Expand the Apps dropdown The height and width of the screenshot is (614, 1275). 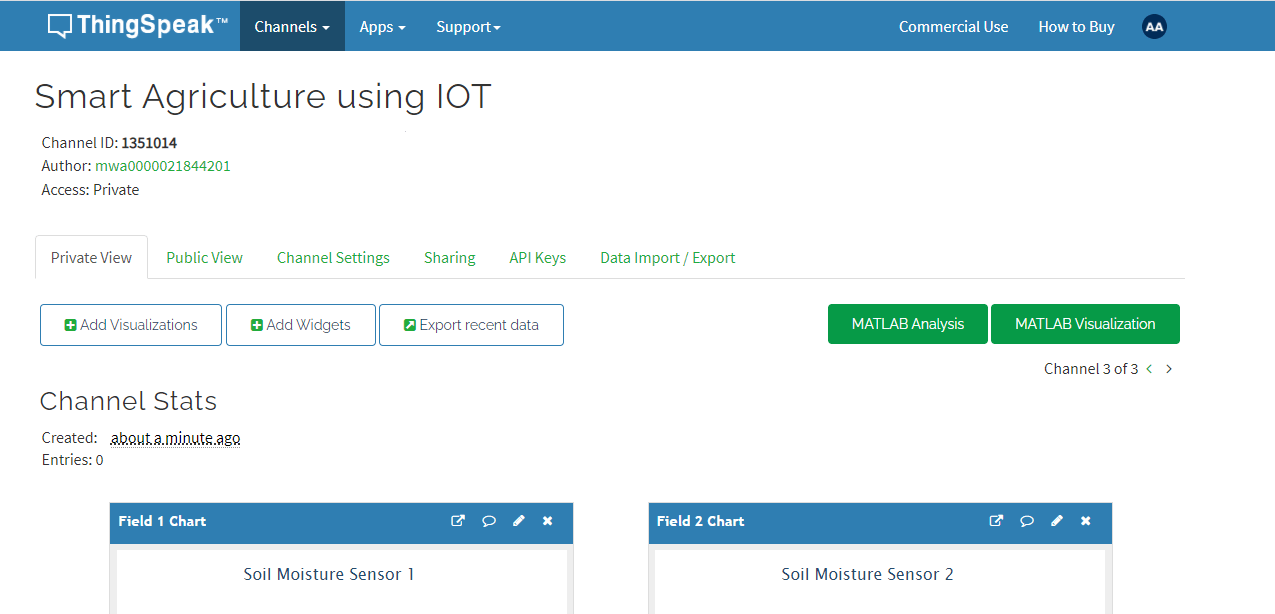[x=381, y=26]
